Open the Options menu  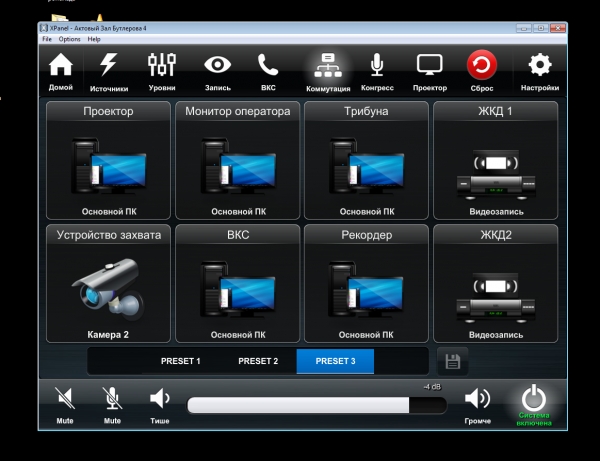click(x=69, y=39)
